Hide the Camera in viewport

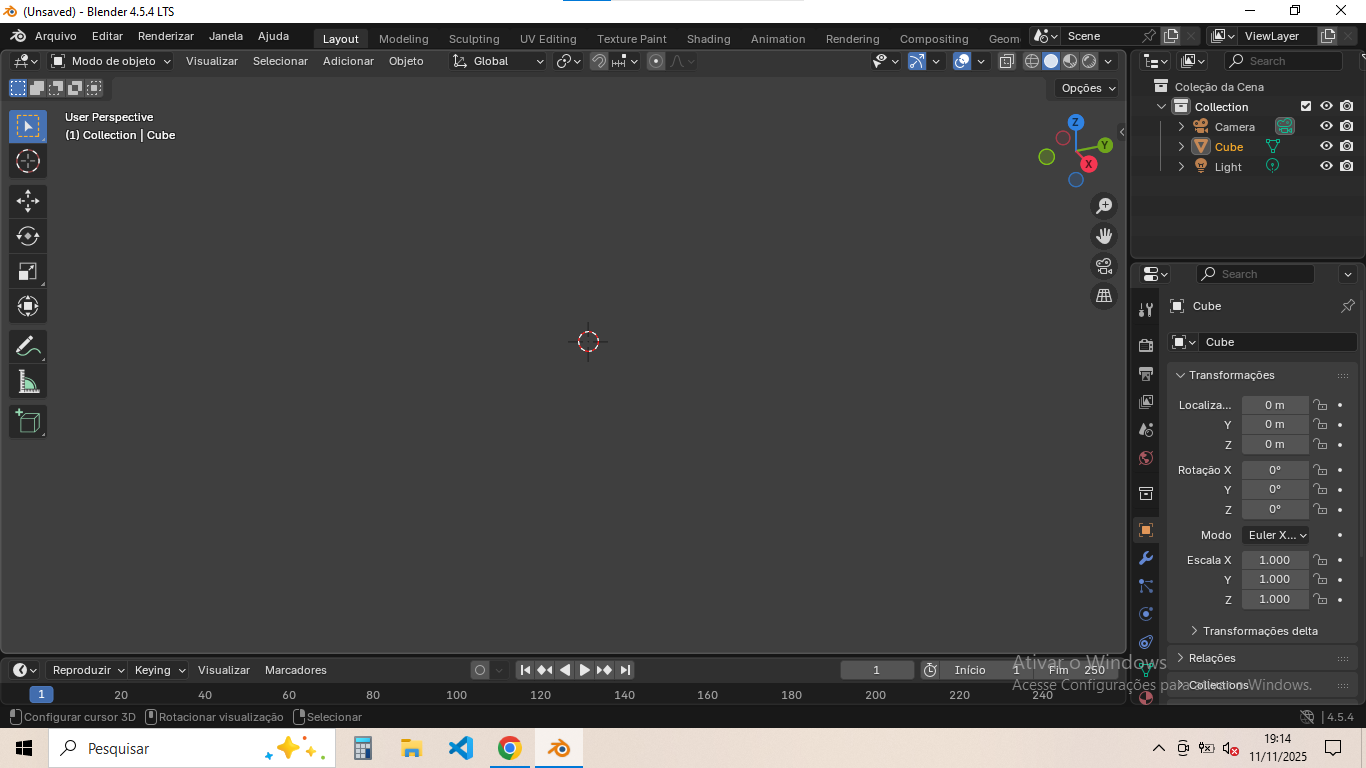pos(1326,126)
